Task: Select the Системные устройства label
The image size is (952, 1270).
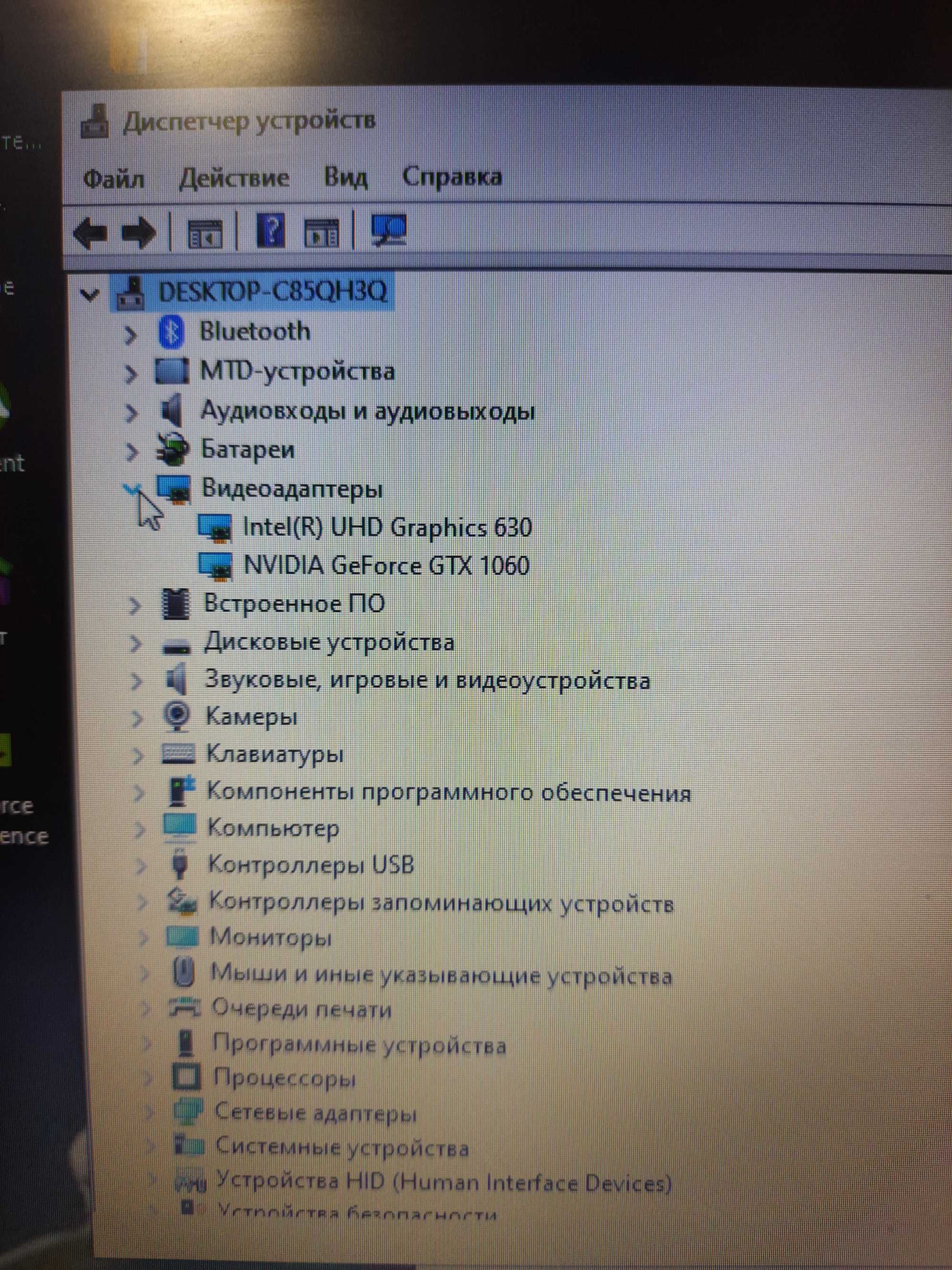Action: (342, 1147)
